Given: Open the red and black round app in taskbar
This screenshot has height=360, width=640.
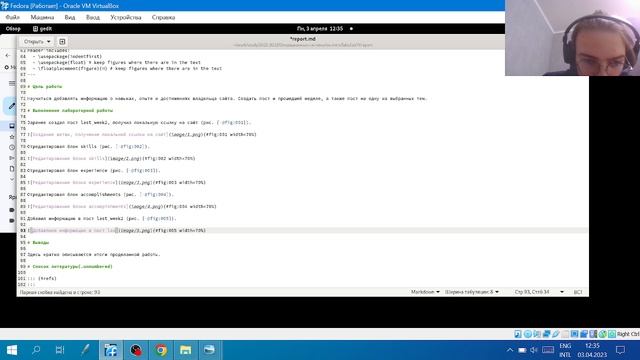Looking at the screenshot, I should point(136,350).
